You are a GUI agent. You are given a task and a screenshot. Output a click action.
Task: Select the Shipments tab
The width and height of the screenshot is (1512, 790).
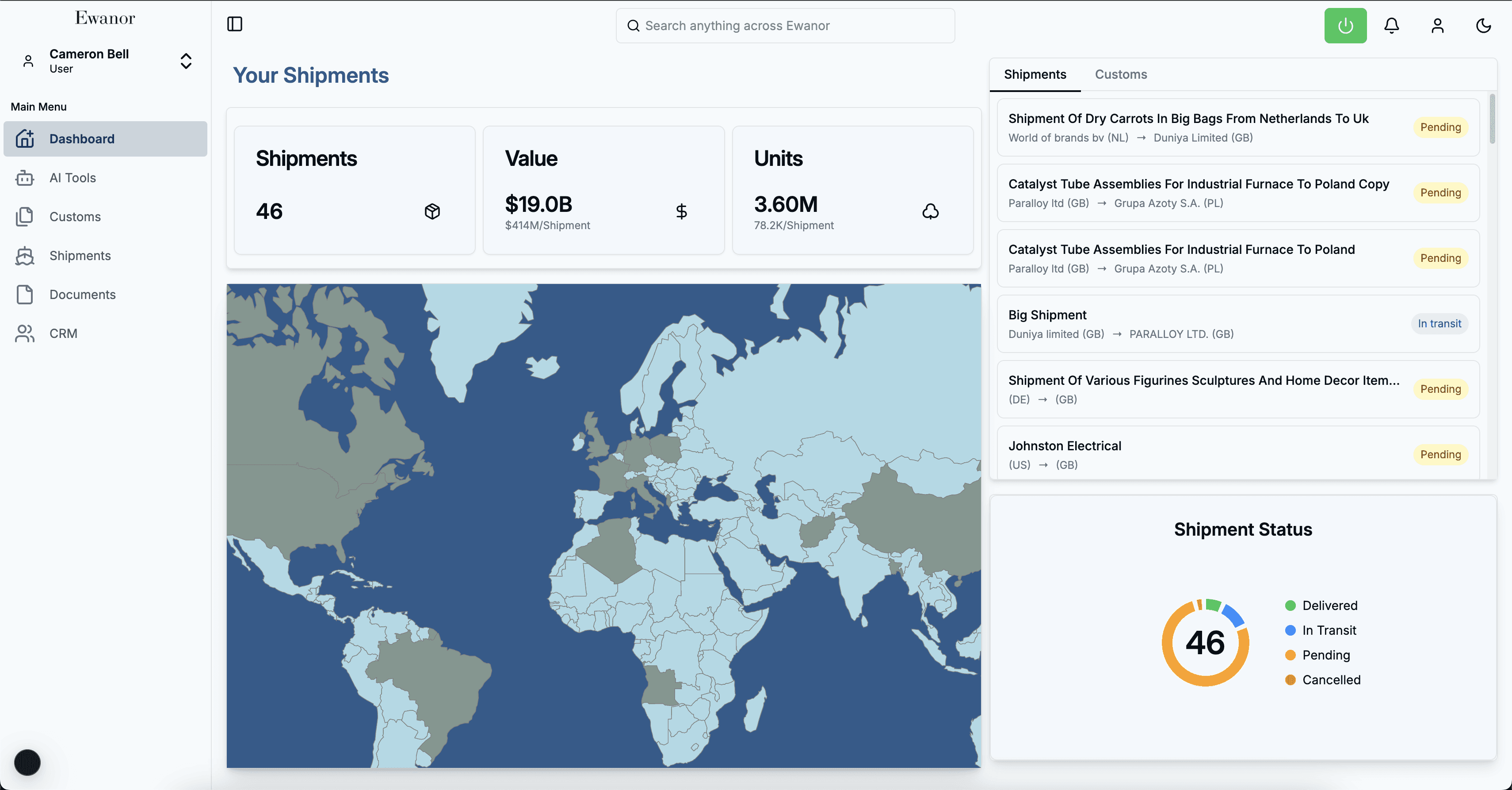[1035, 75]
